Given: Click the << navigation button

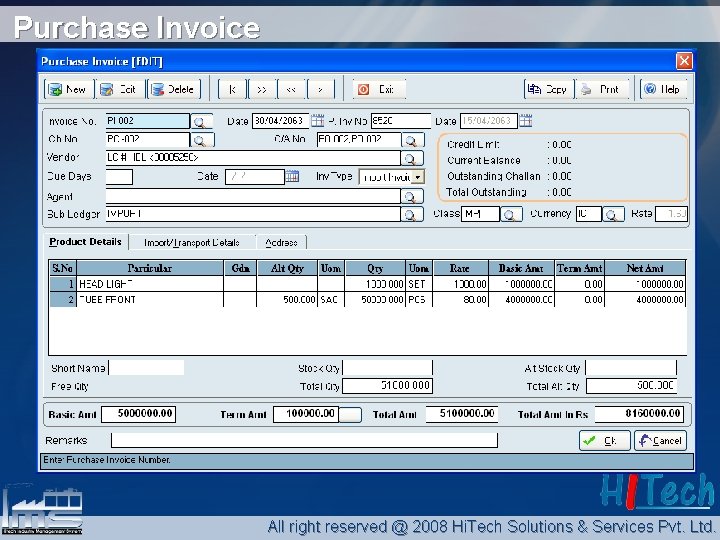Looking at the screenshot, I should (x=291, y=89).
